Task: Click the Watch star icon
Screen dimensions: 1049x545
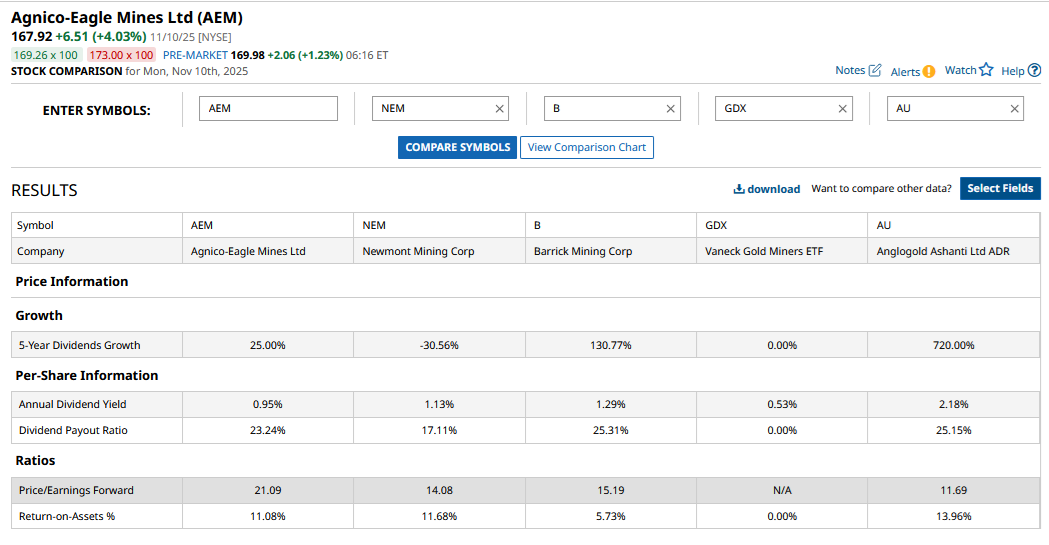Action: (x=986, y=70)
